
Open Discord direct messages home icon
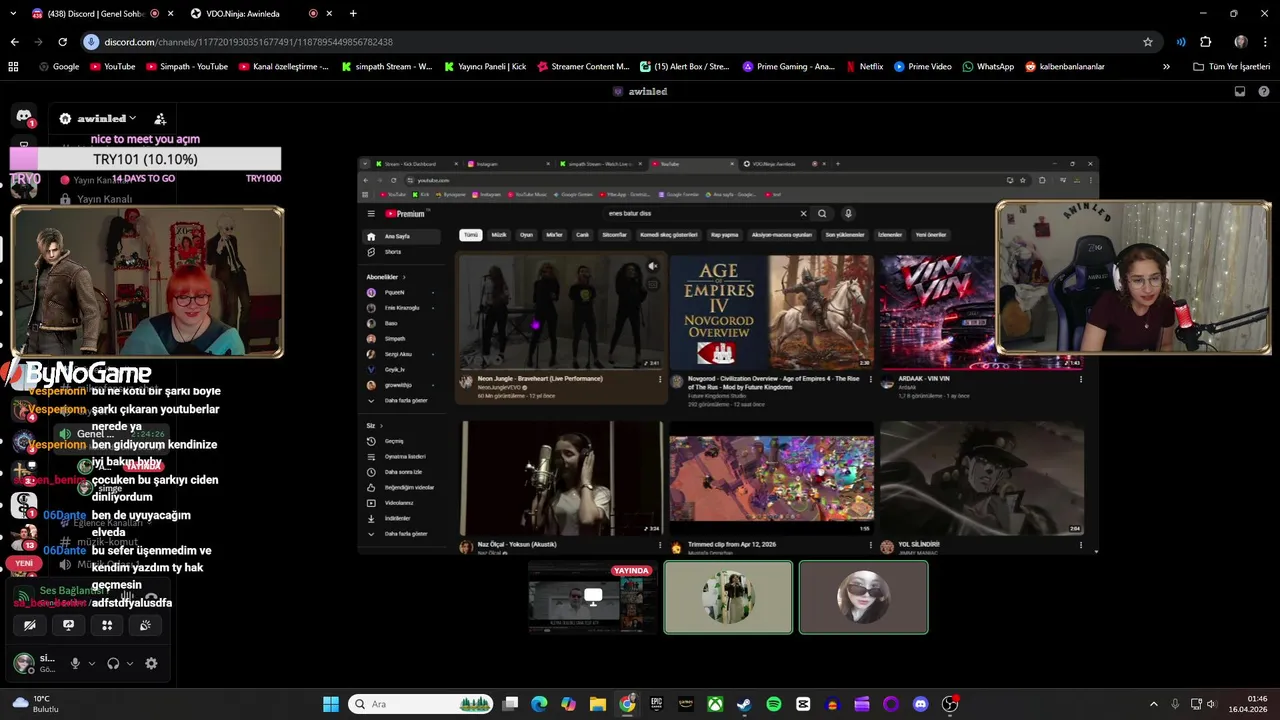[25, 117]
